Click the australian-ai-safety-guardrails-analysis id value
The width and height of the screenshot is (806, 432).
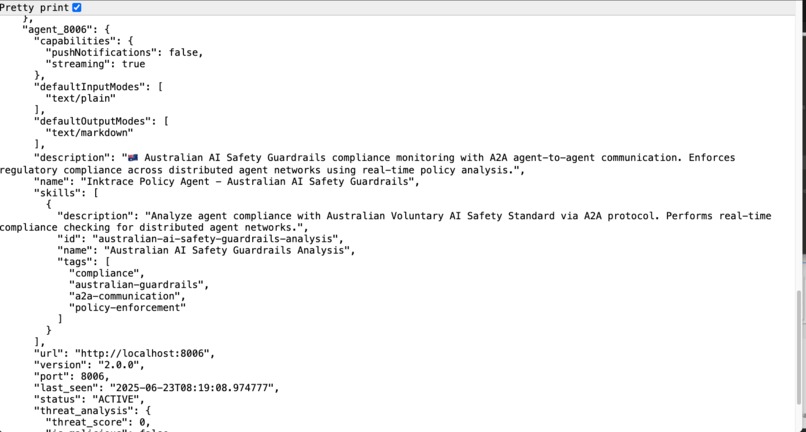215,239
